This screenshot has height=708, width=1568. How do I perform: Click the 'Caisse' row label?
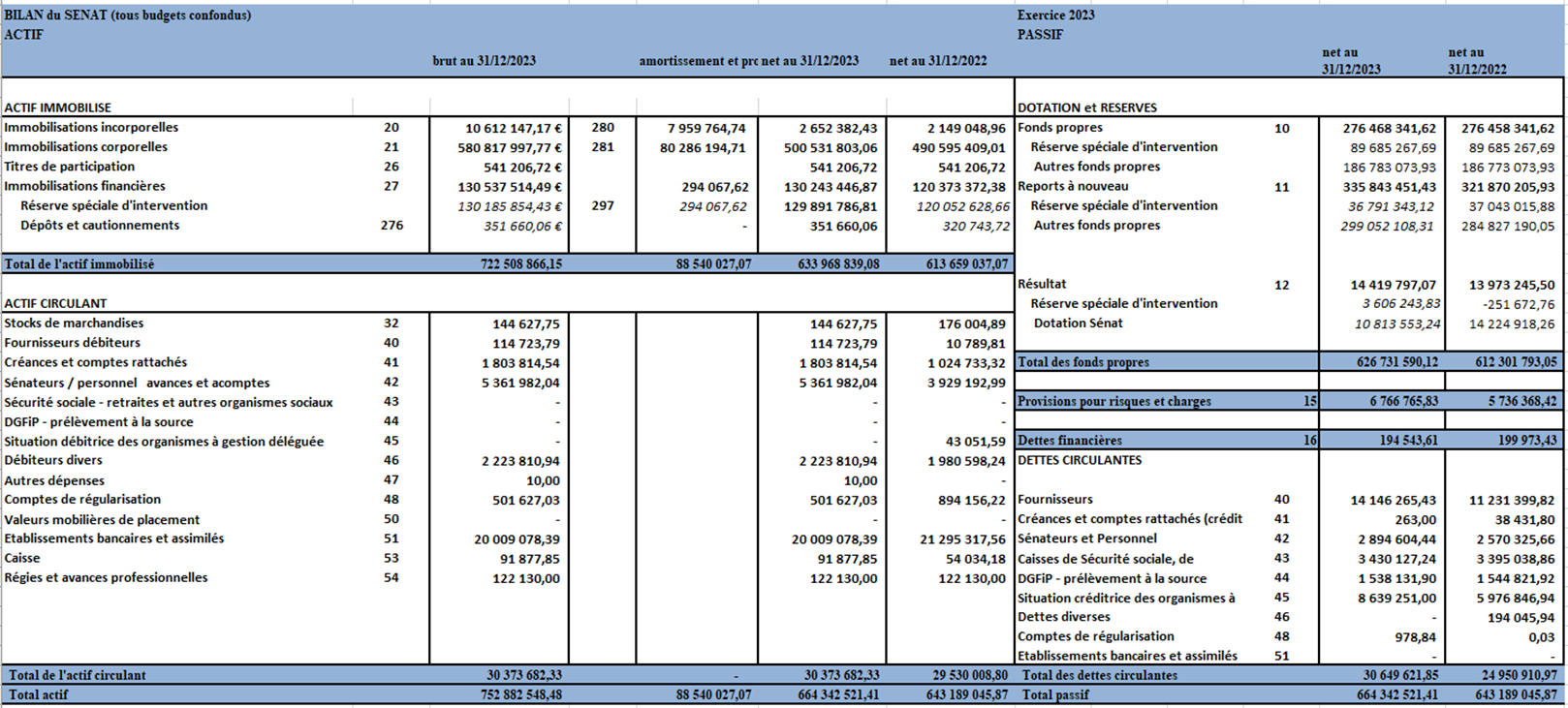tap(22, 558)
